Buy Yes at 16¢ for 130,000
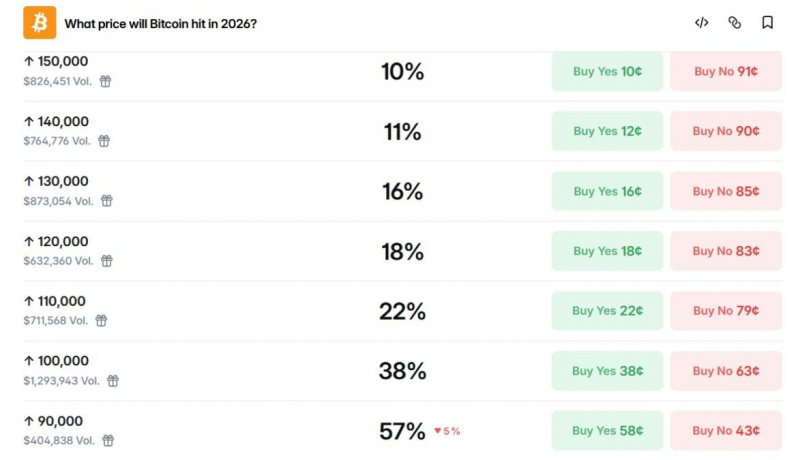The width and height of the screenshot is (800, 460). point(607,191)
